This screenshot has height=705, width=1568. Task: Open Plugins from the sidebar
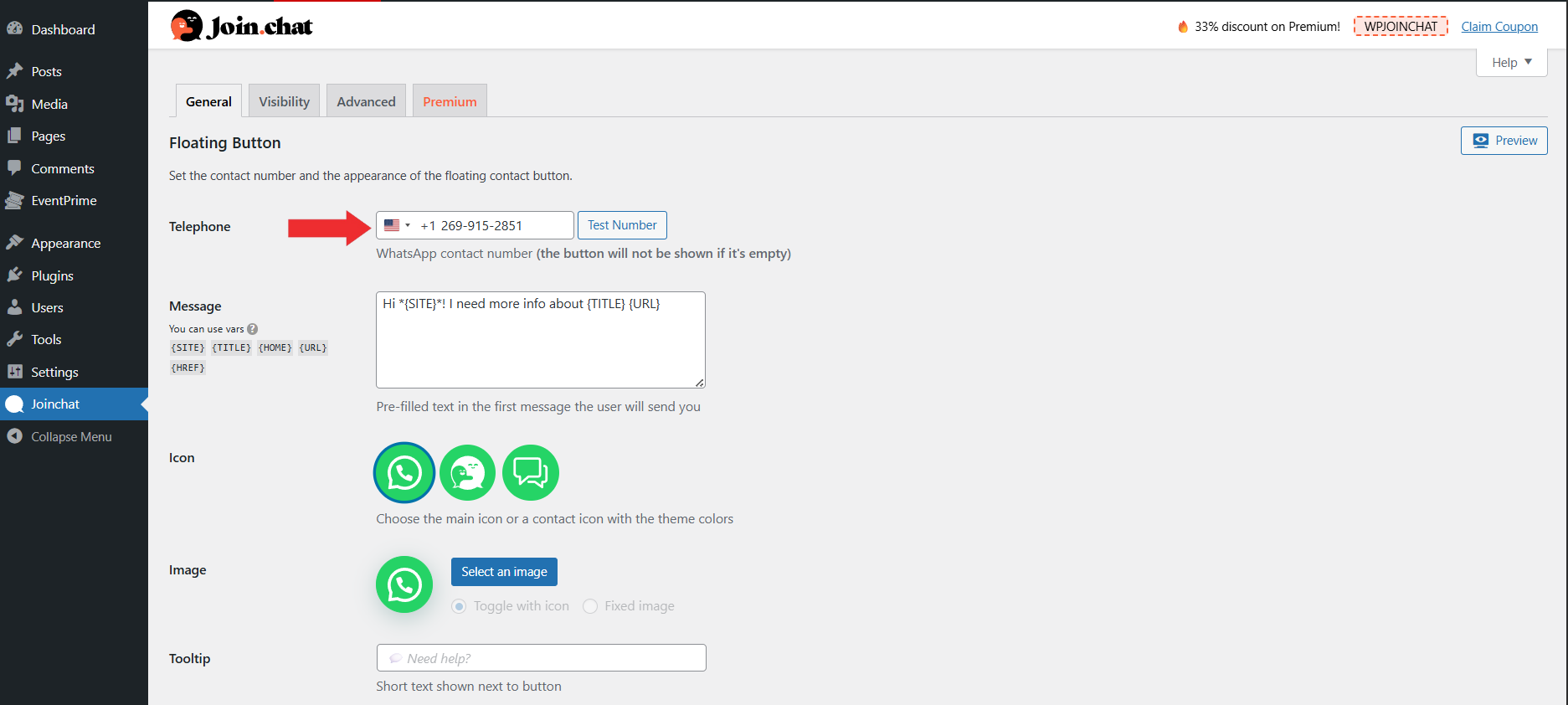pos(52,275)
